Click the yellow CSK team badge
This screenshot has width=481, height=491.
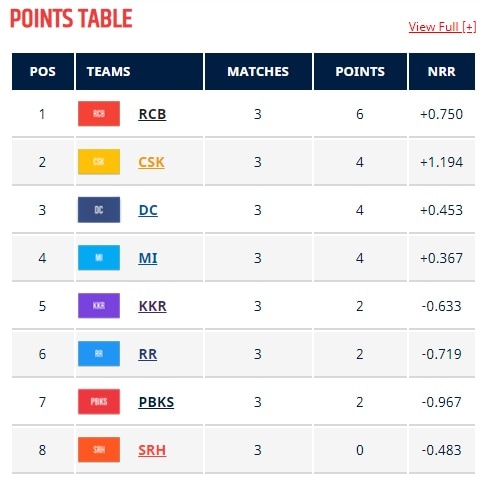(x=99, y=162)
